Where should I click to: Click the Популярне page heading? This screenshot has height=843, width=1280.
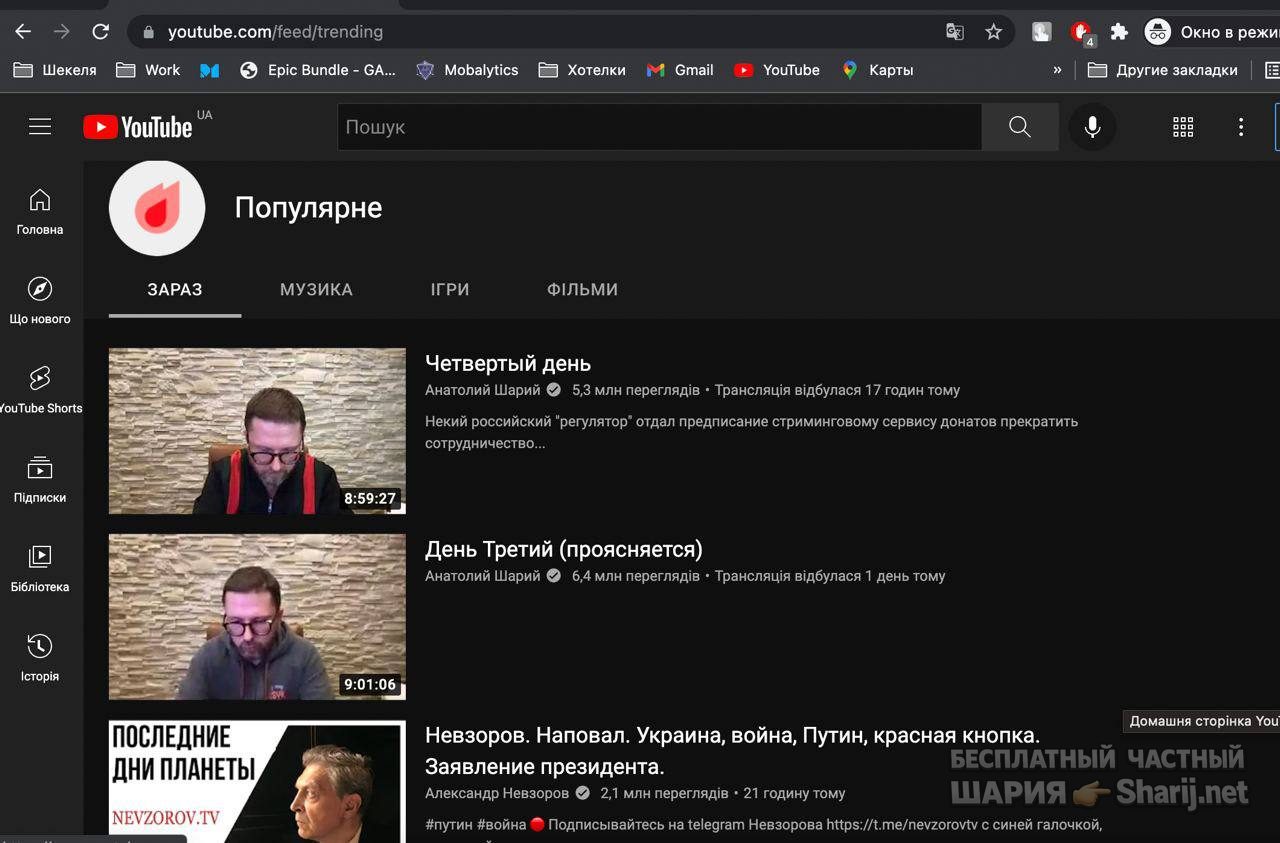tap(308, 208)
